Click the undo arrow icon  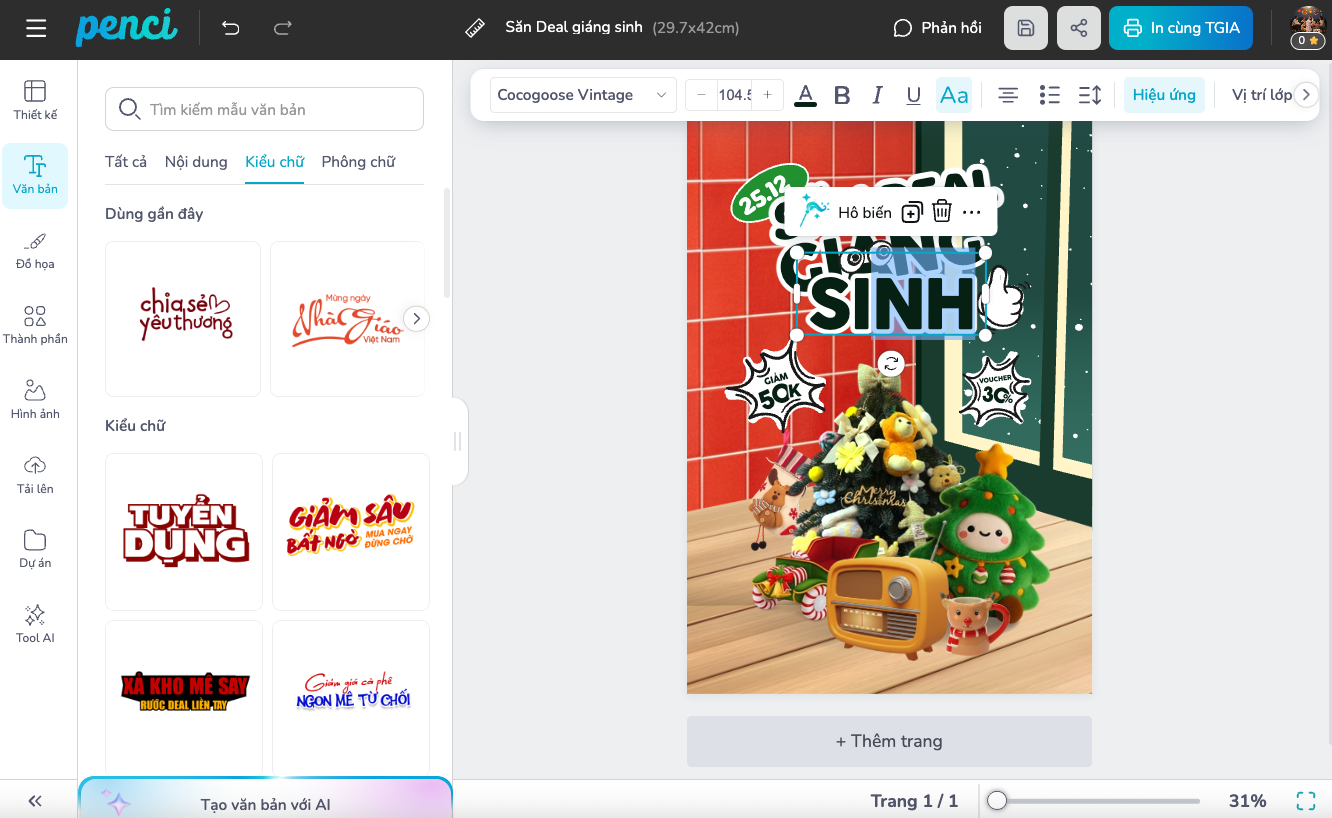(x=231, y=28)
